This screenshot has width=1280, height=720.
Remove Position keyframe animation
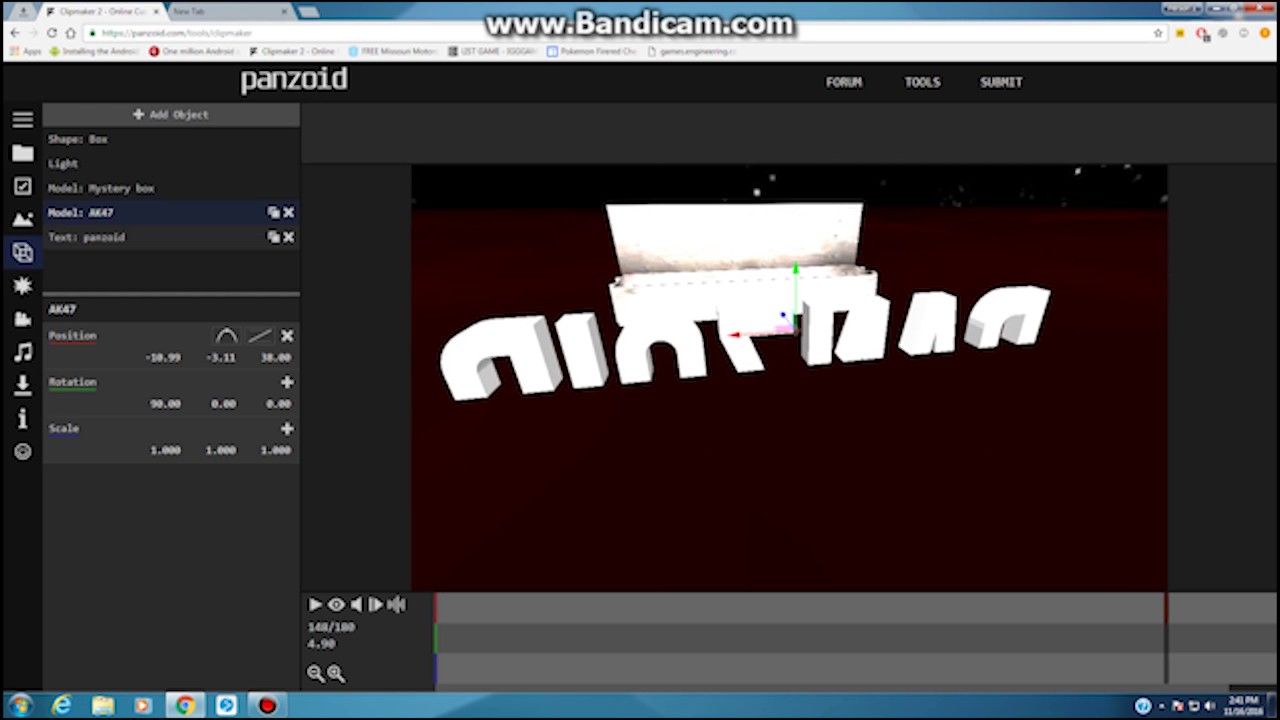[287, 336]
